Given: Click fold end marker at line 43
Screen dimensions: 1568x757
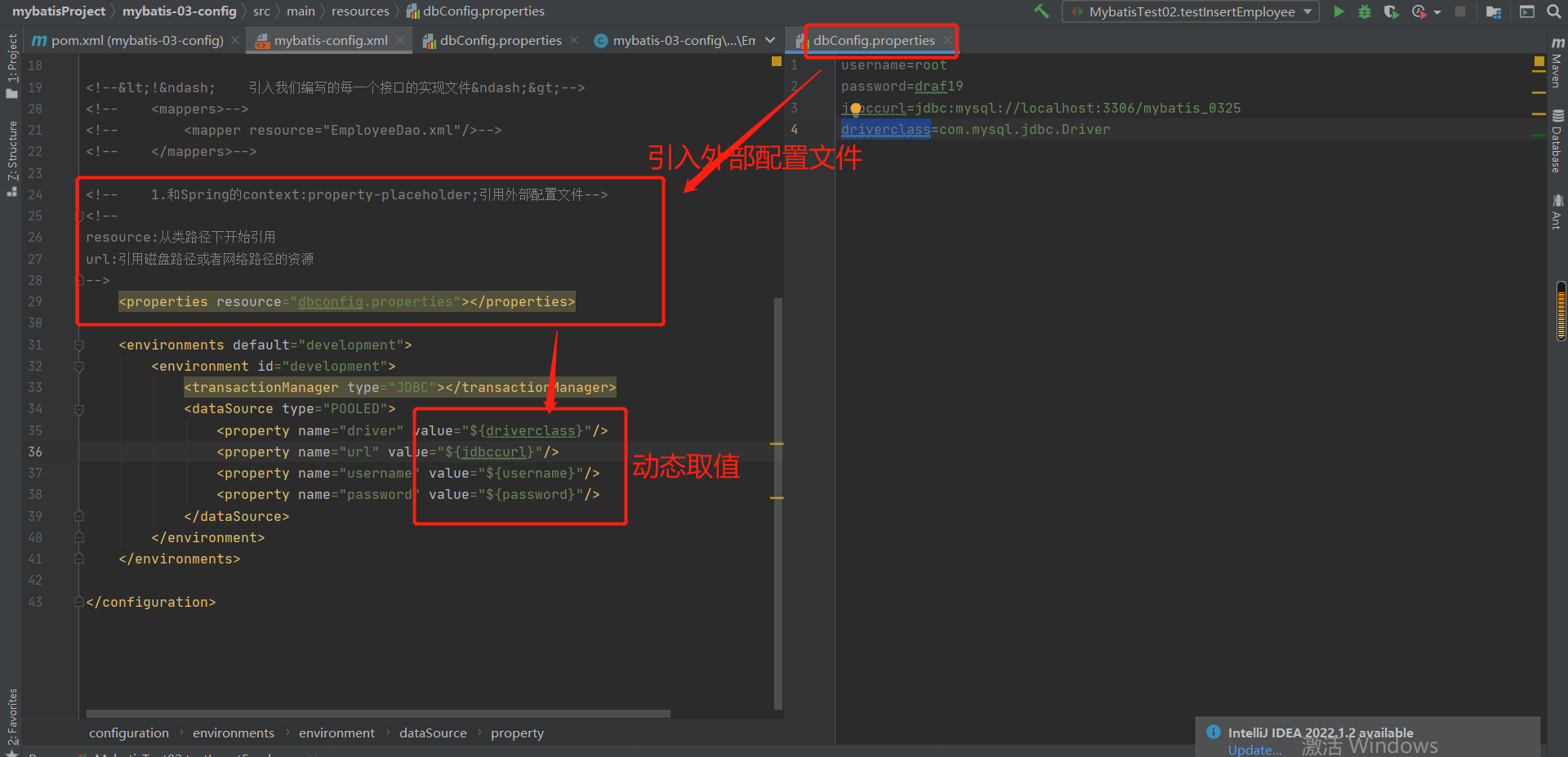Looking at the screenshot, I should coord(79,602).
